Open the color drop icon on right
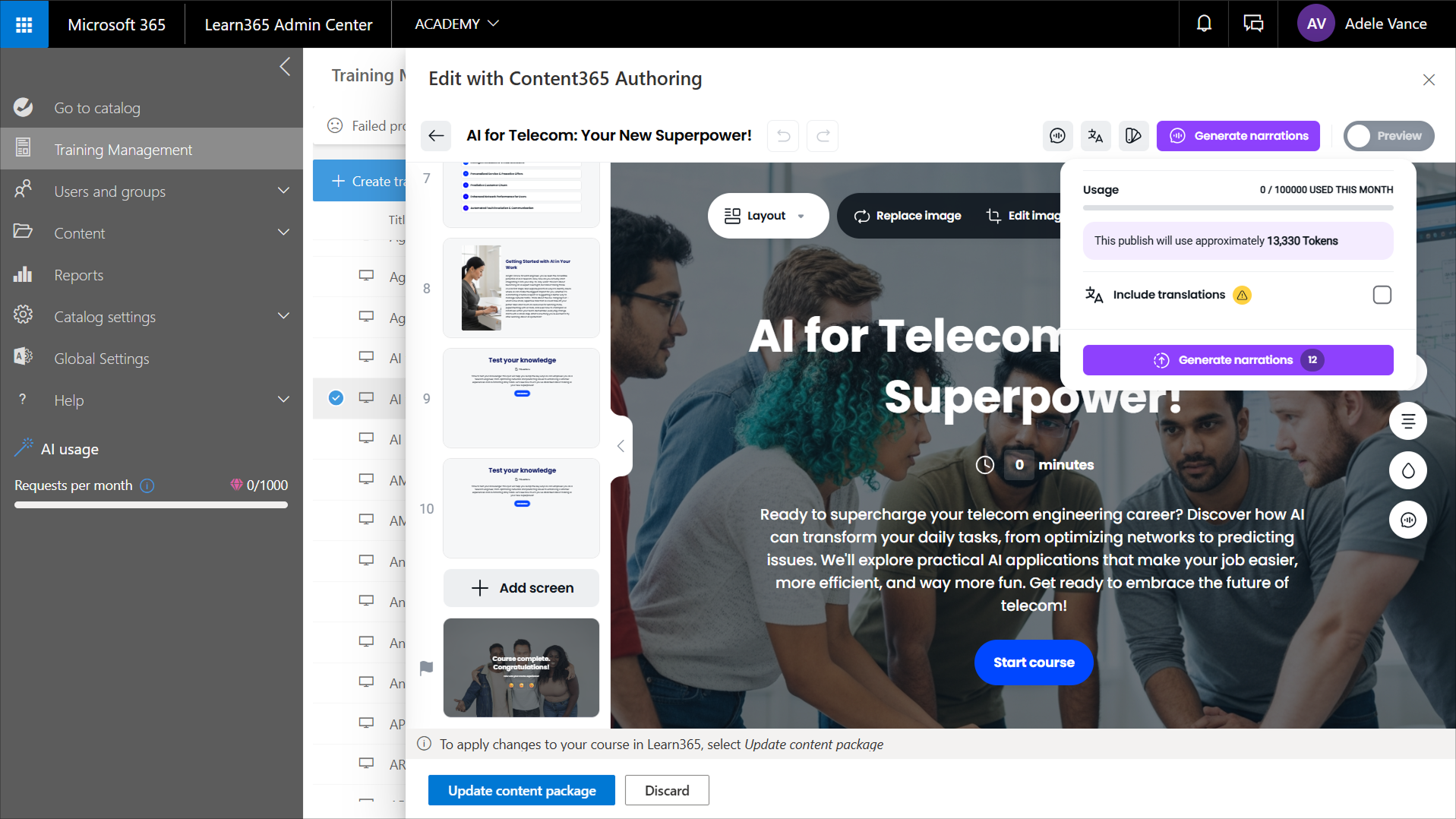The width and height of the screenshot is (1456, 819). (x=1408, y=471)
